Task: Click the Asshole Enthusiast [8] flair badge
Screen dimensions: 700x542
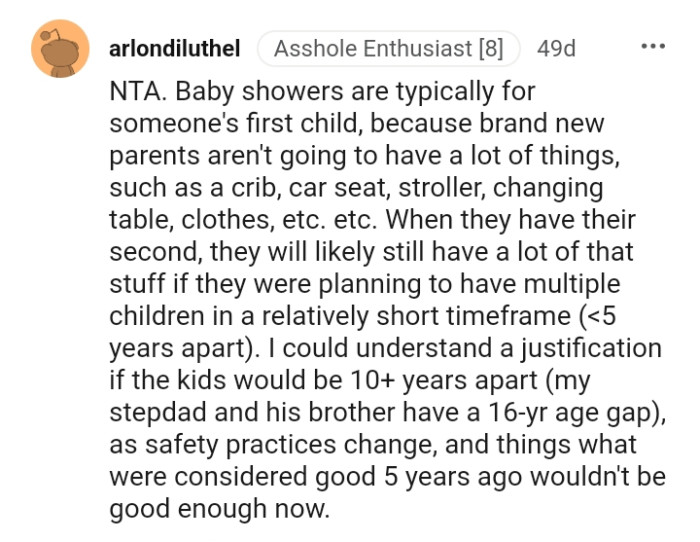Action: coord(388,48)
